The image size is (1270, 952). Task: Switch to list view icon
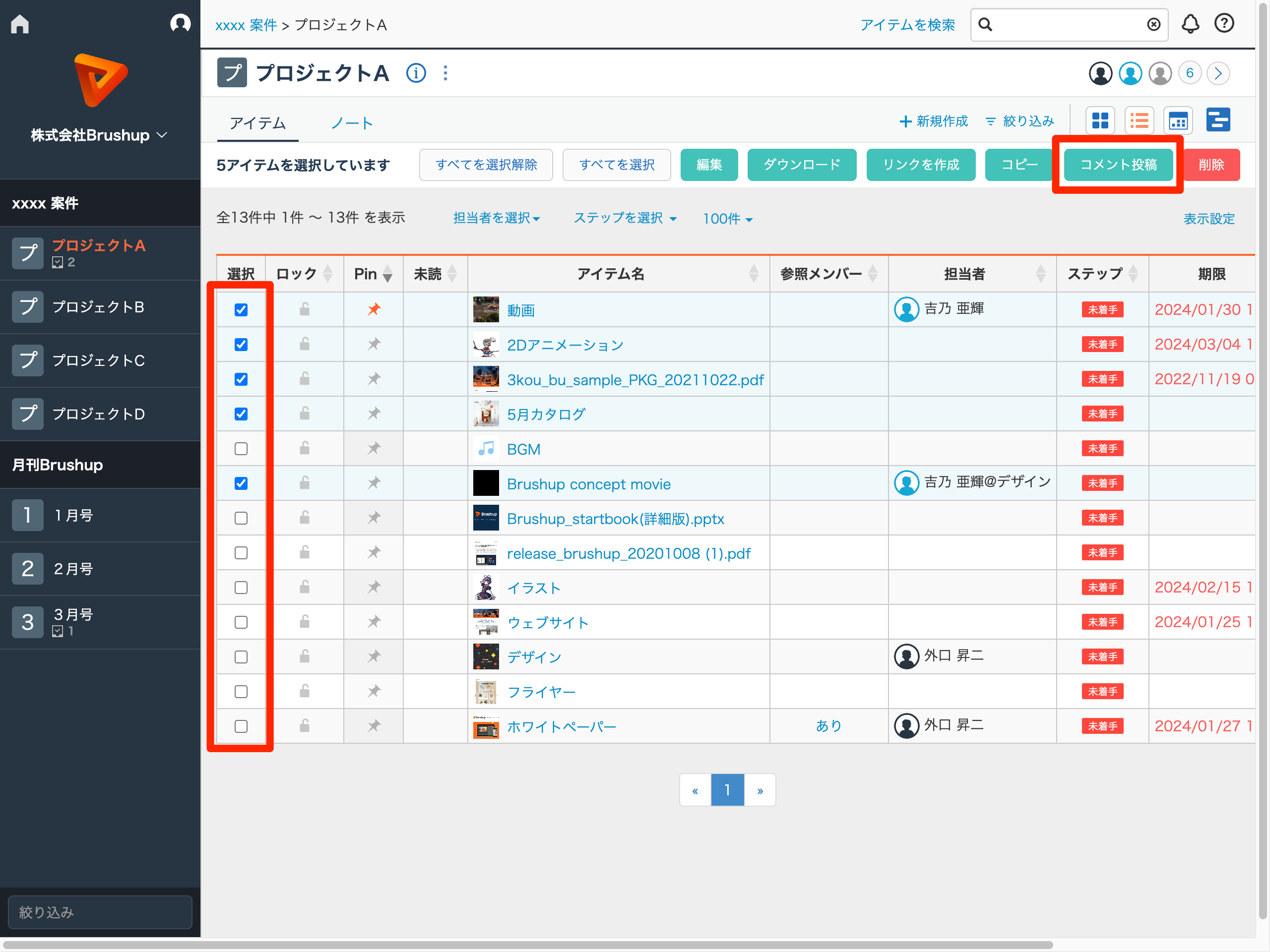1139,120
